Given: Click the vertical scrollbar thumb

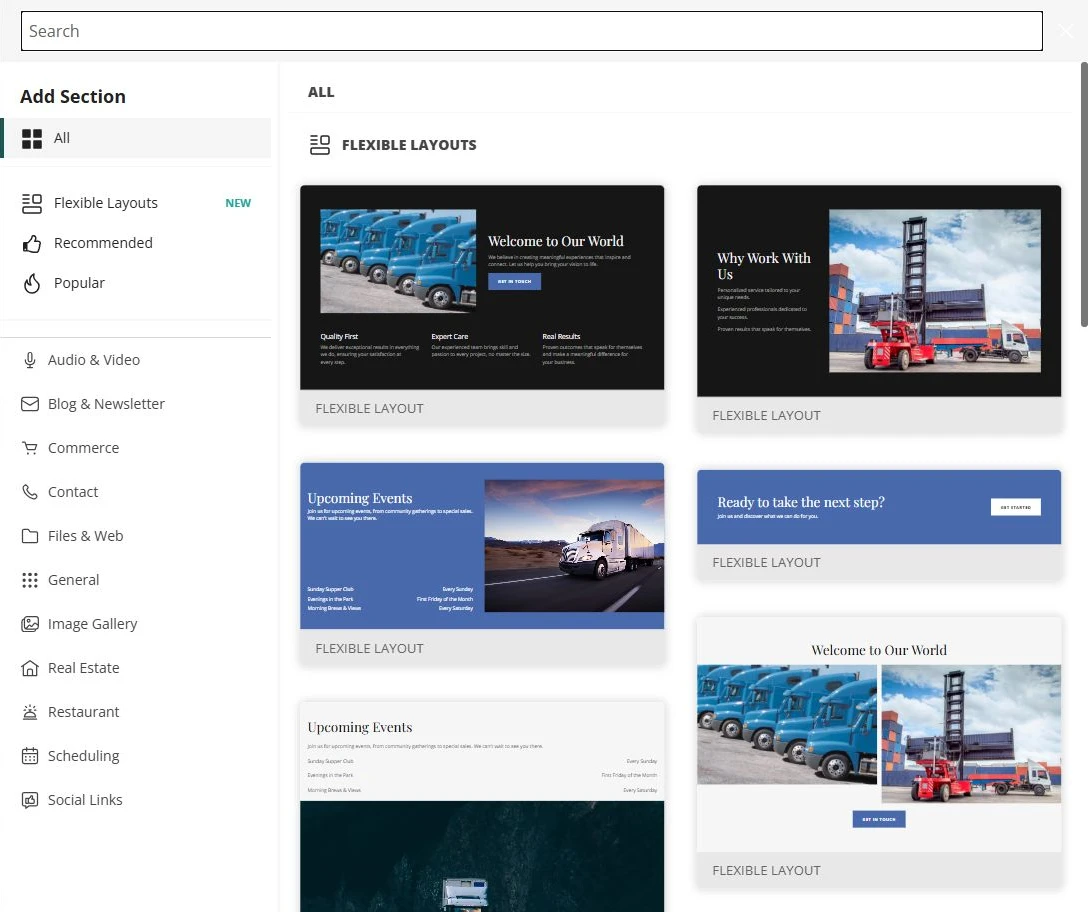Looking at the screenshot, I should click(x=1084, y=194).
